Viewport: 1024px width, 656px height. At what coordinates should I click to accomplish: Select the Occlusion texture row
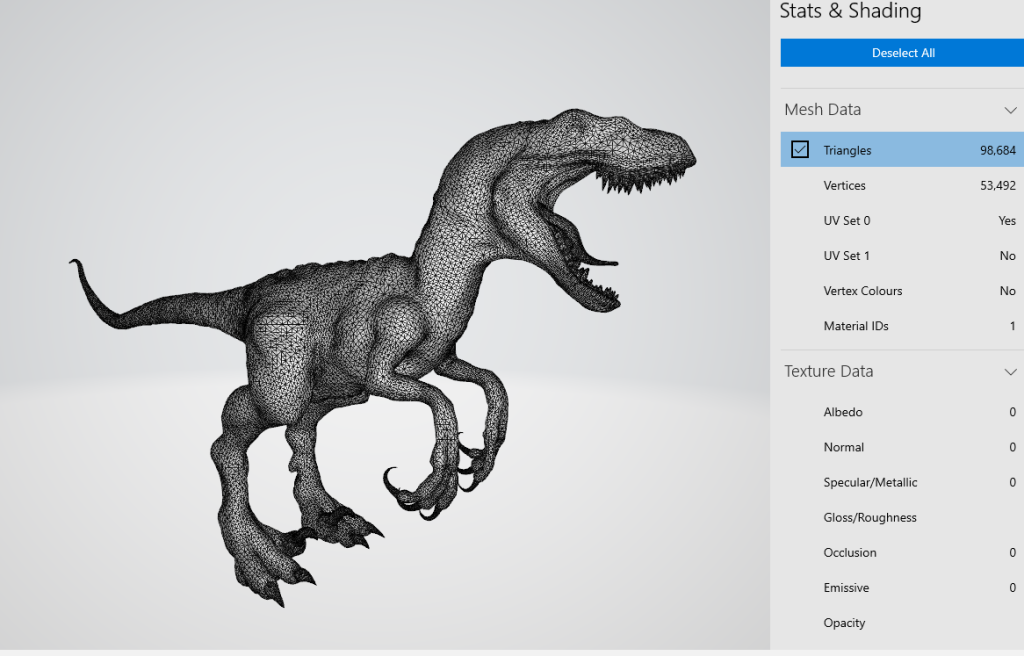coord(903,553)
